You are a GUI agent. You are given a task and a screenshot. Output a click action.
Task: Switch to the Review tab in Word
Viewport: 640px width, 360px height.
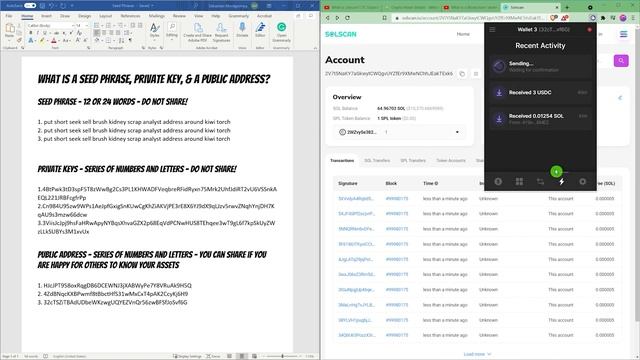point(179,16)
